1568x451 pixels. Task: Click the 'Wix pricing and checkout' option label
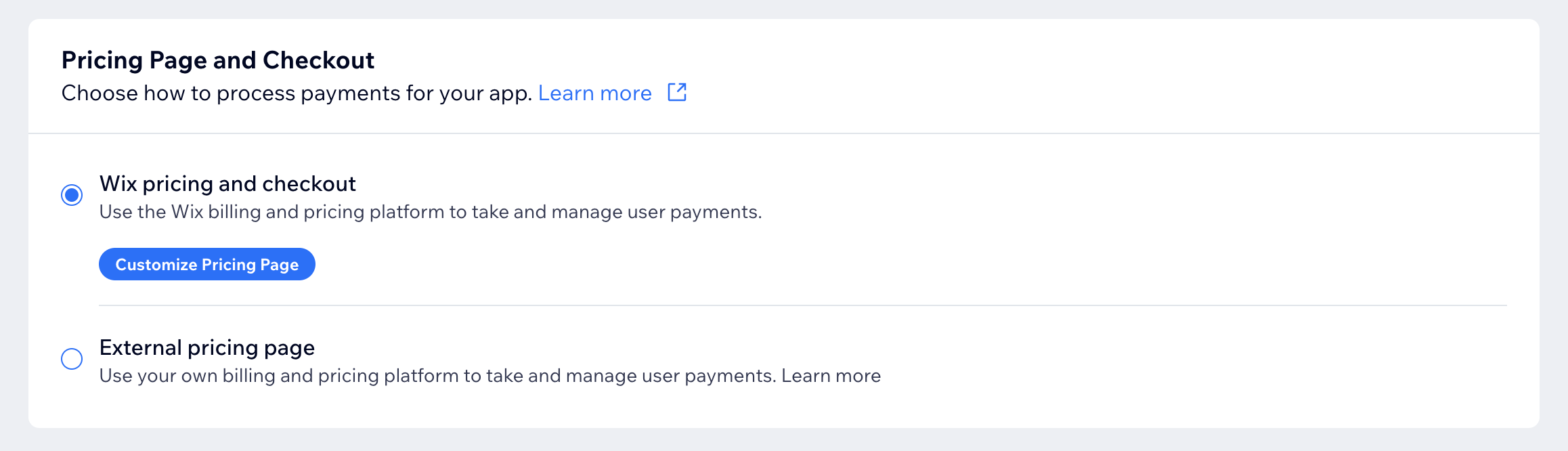[x=227, y=184]
